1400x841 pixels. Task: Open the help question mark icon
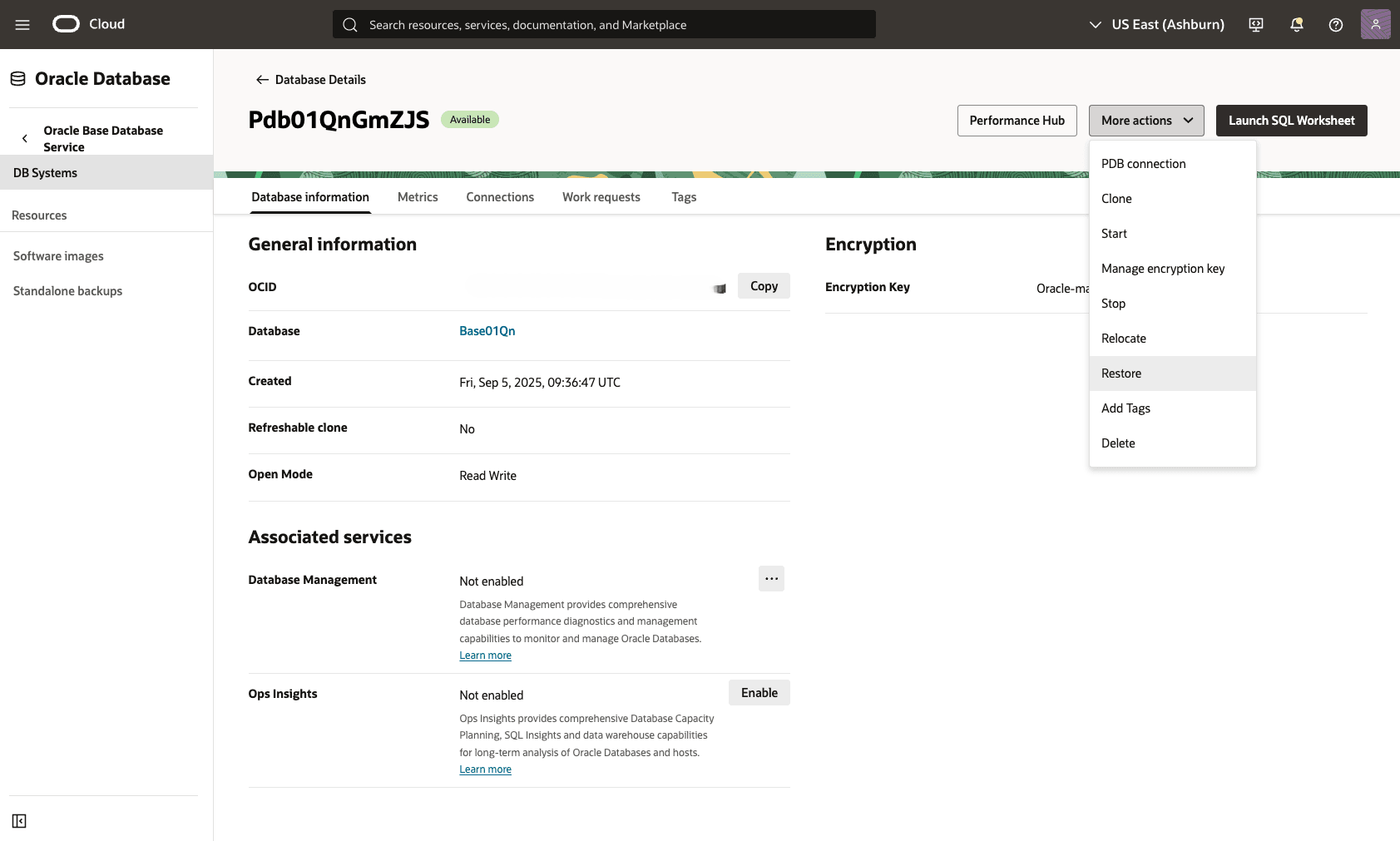[x=1336, y=25]
